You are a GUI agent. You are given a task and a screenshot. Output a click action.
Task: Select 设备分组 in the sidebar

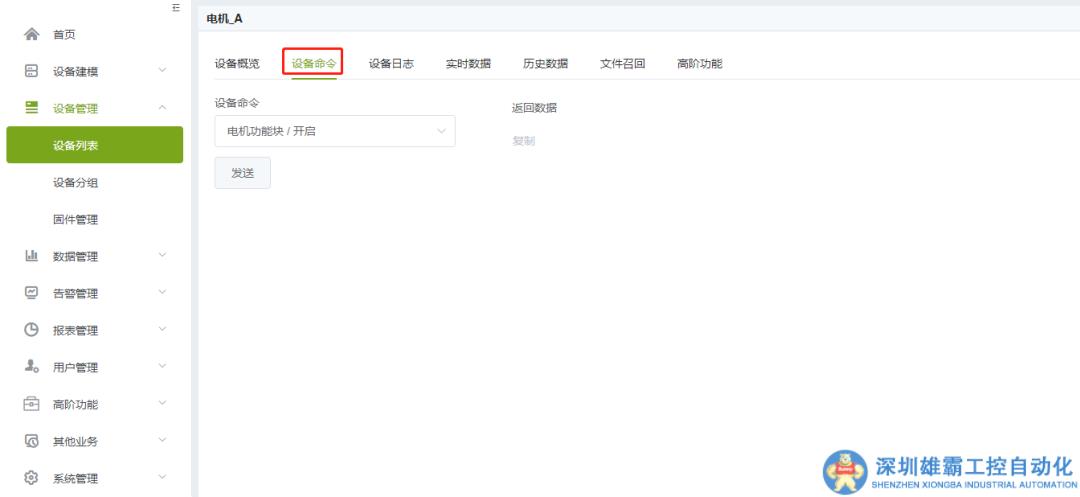click(x=76, y=183)
